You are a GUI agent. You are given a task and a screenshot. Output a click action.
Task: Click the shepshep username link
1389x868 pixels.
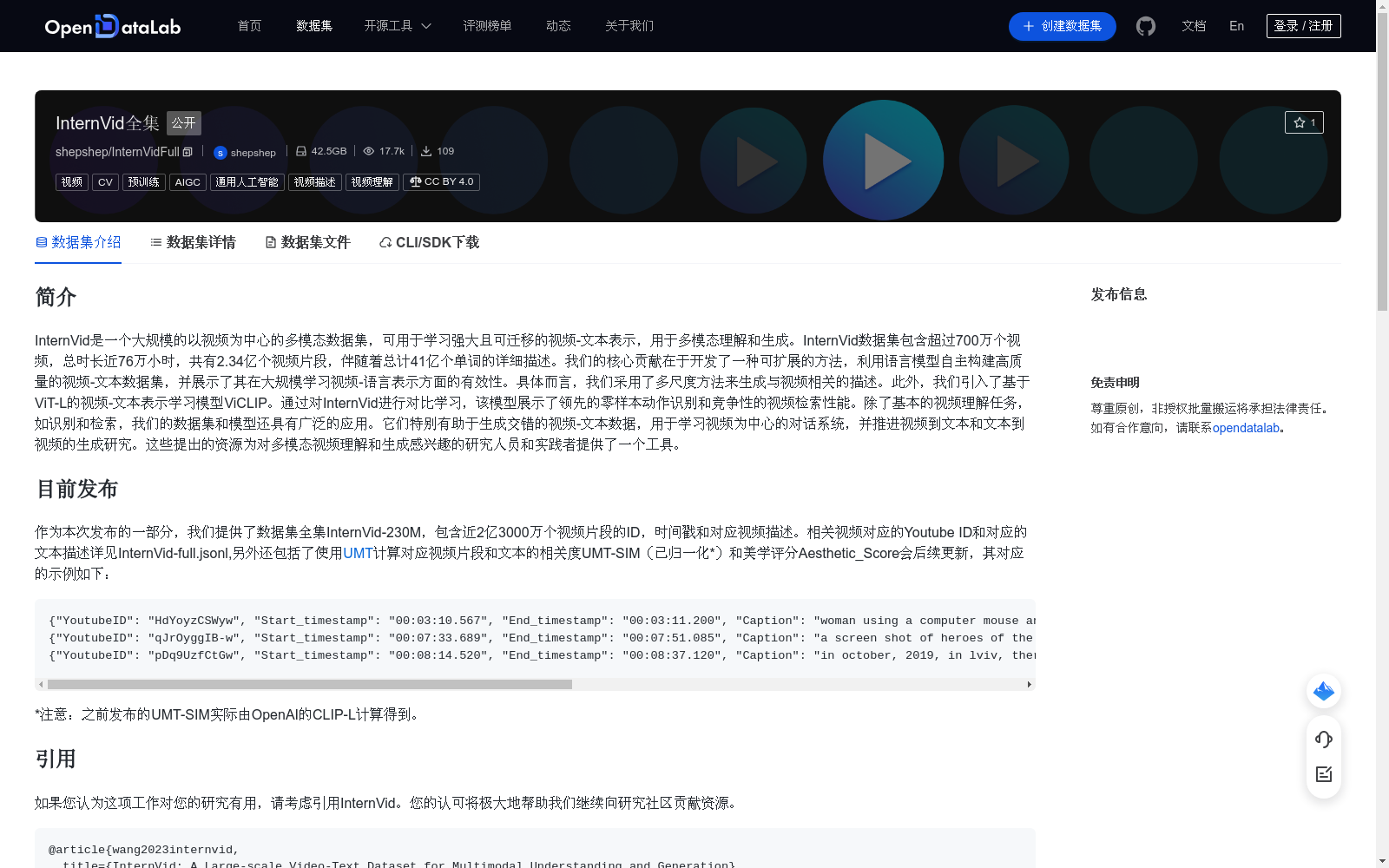(253, 153)
